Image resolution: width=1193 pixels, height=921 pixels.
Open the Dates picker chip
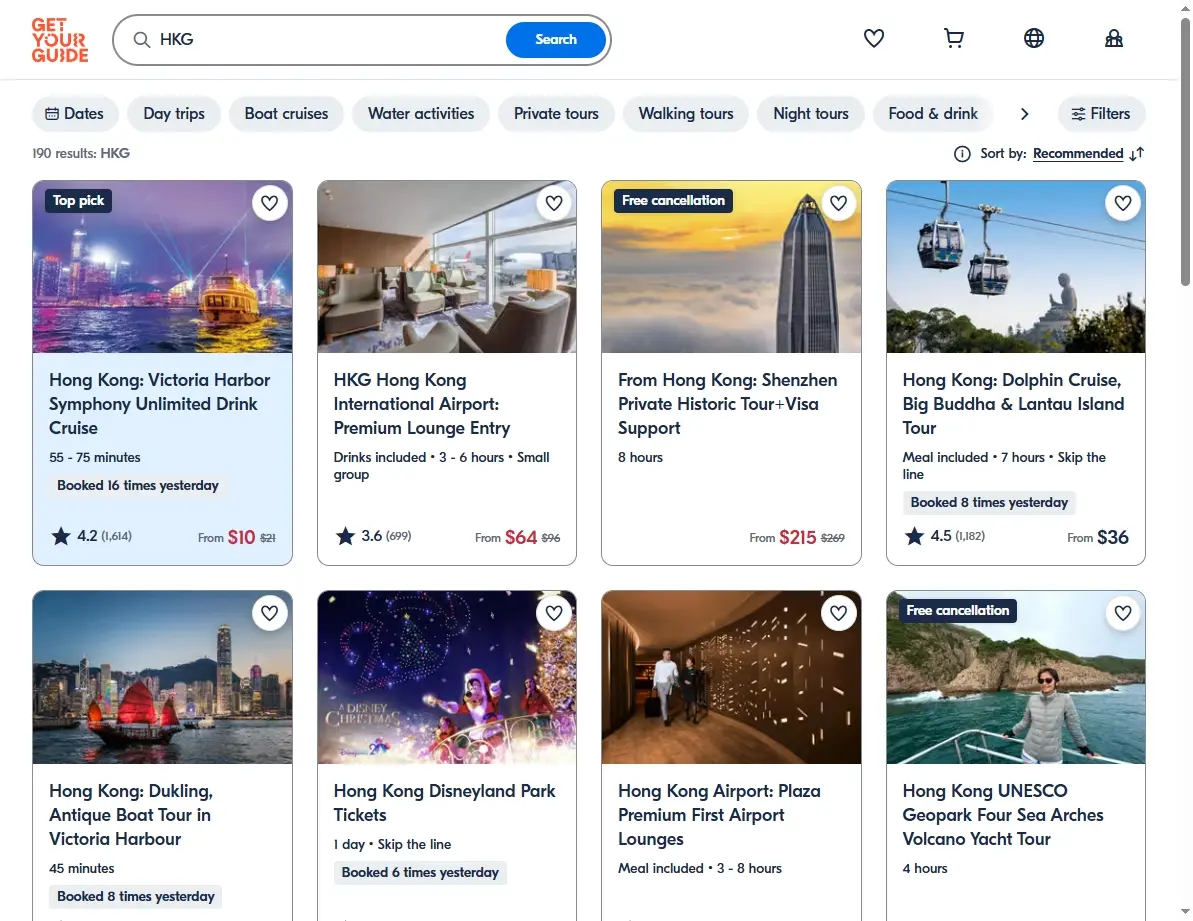coord(75,114)
